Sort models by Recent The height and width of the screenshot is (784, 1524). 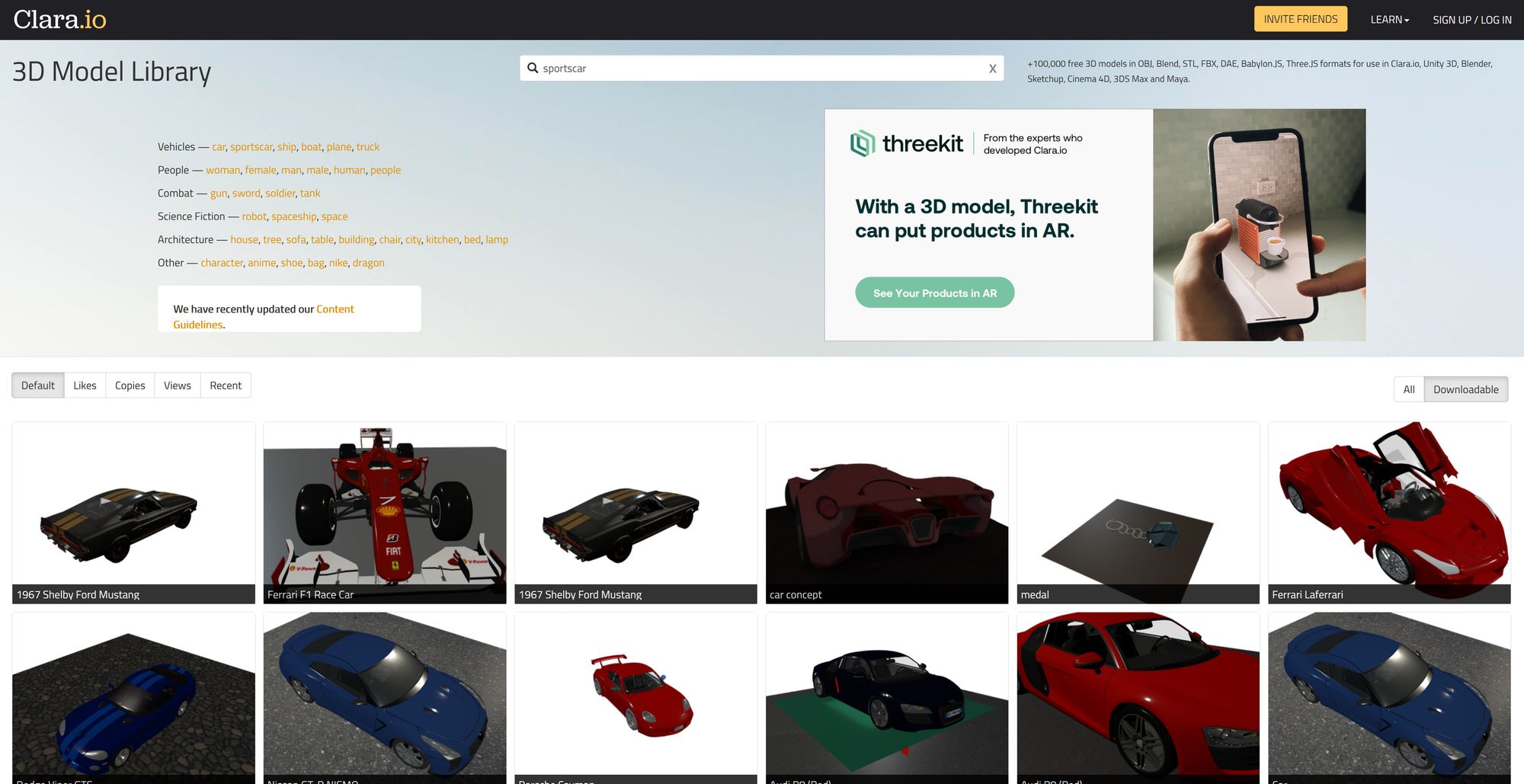pyautogui.click(x=226, y=386)
